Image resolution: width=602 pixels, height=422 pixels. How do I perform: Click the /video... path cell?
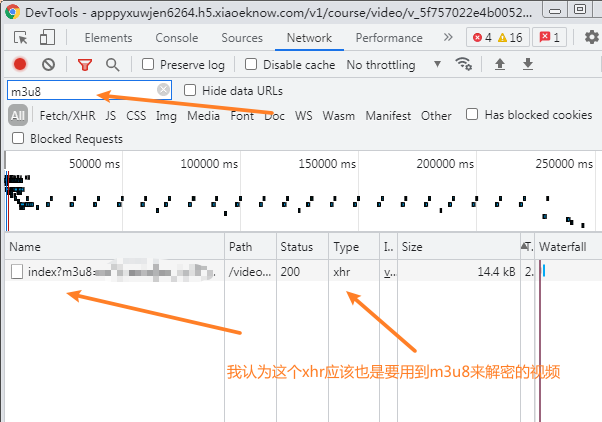[x=250, y=272]
